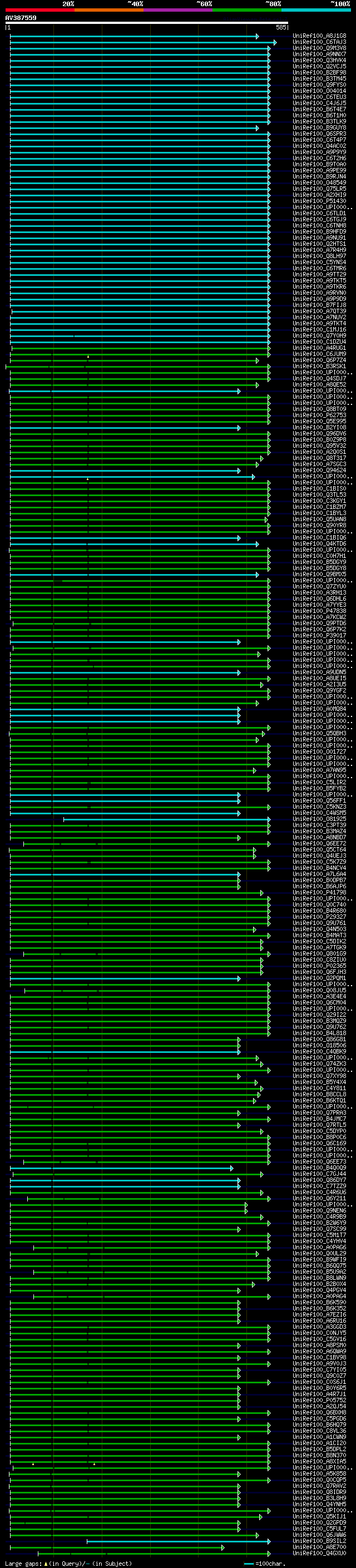The width and height of the screenshot is (356, 1568).
Task: Select hit label UniRef100_Q6SPR3
Action: [x=319, y=134]
